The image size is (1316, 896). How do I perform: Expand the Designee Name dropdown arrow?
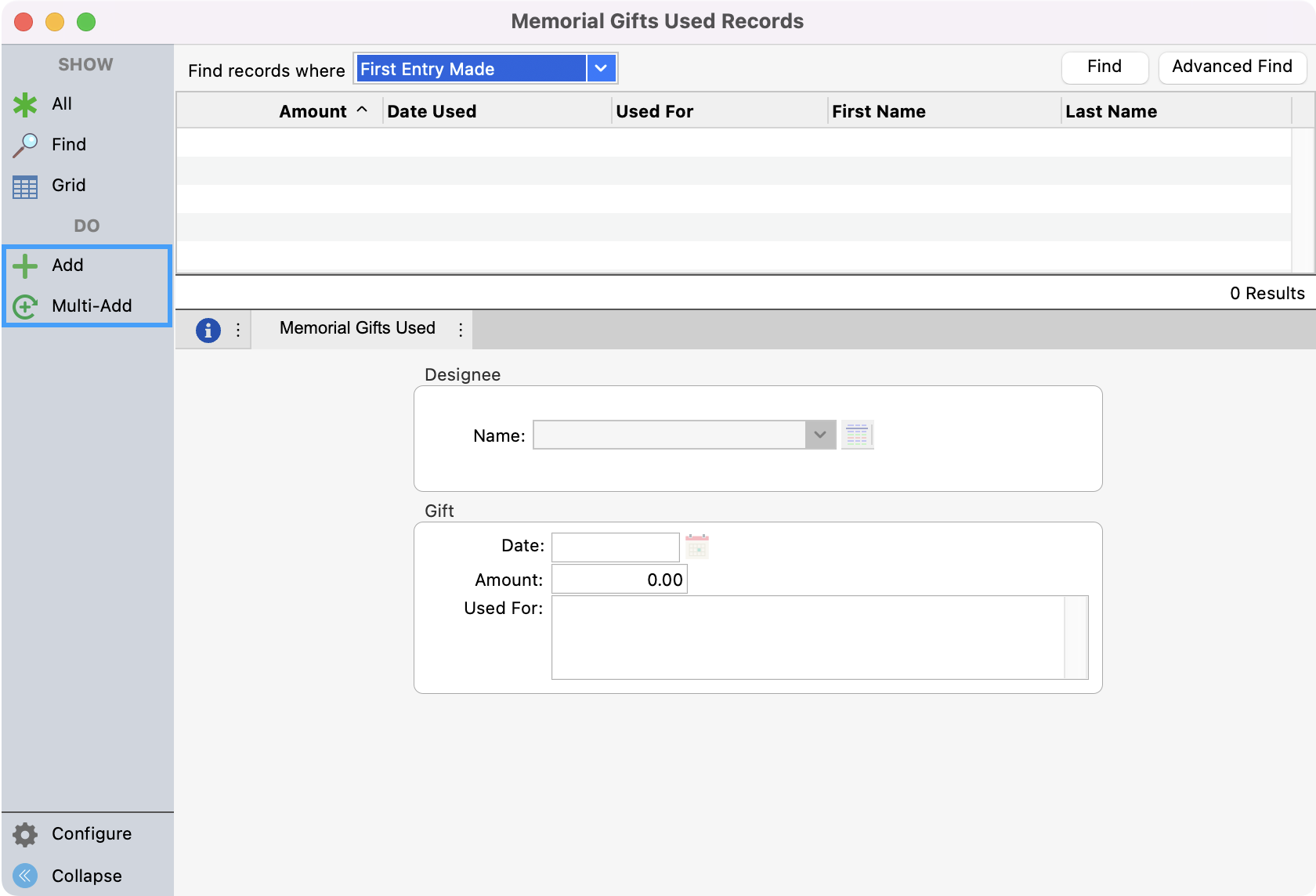pyautogui.click(x=820, y=435)
